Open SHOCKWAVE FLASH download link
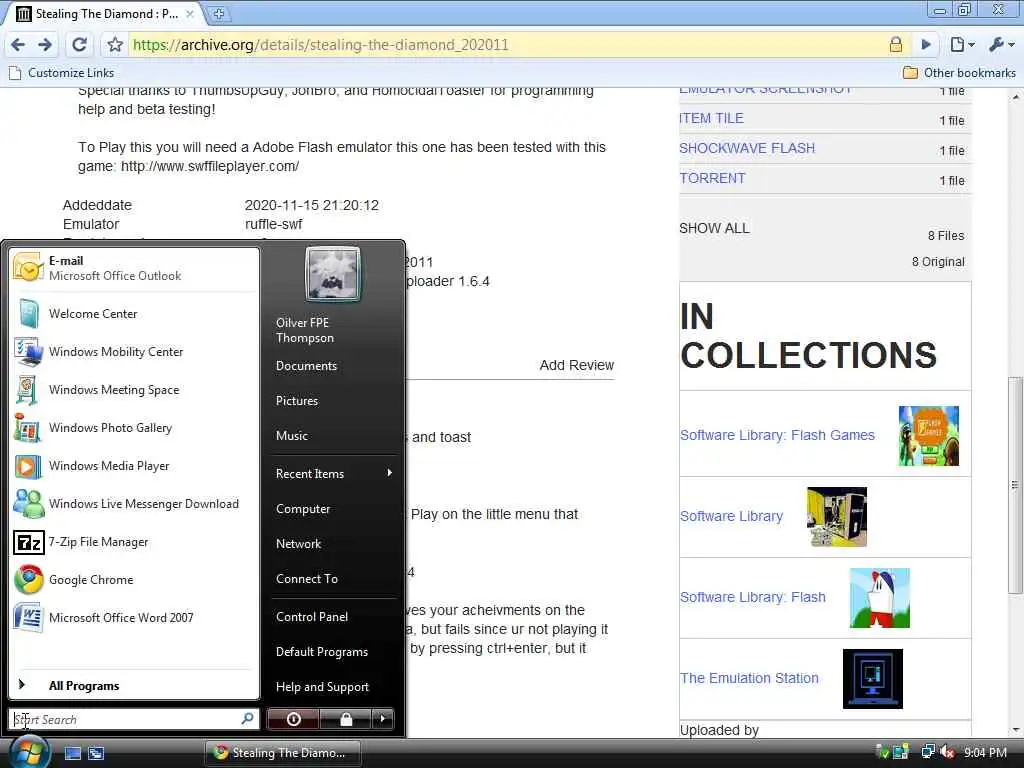The image size is (1024, 768). (747, 148)
